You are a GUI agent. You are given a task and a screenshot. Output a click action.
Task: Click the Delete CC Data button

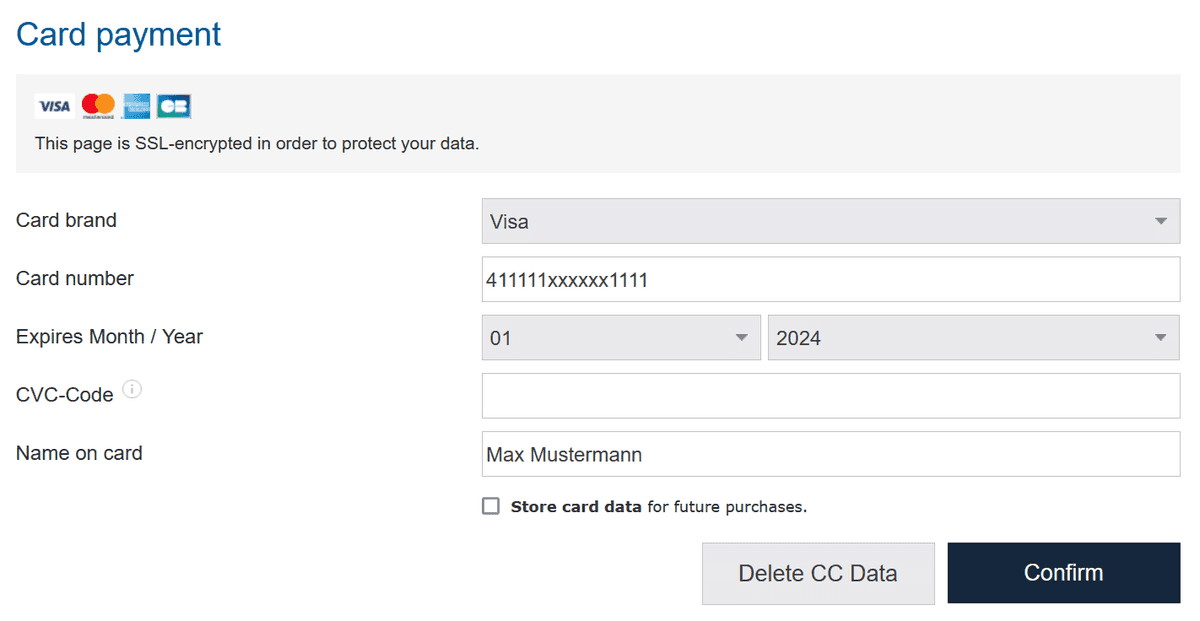point(818,574)
